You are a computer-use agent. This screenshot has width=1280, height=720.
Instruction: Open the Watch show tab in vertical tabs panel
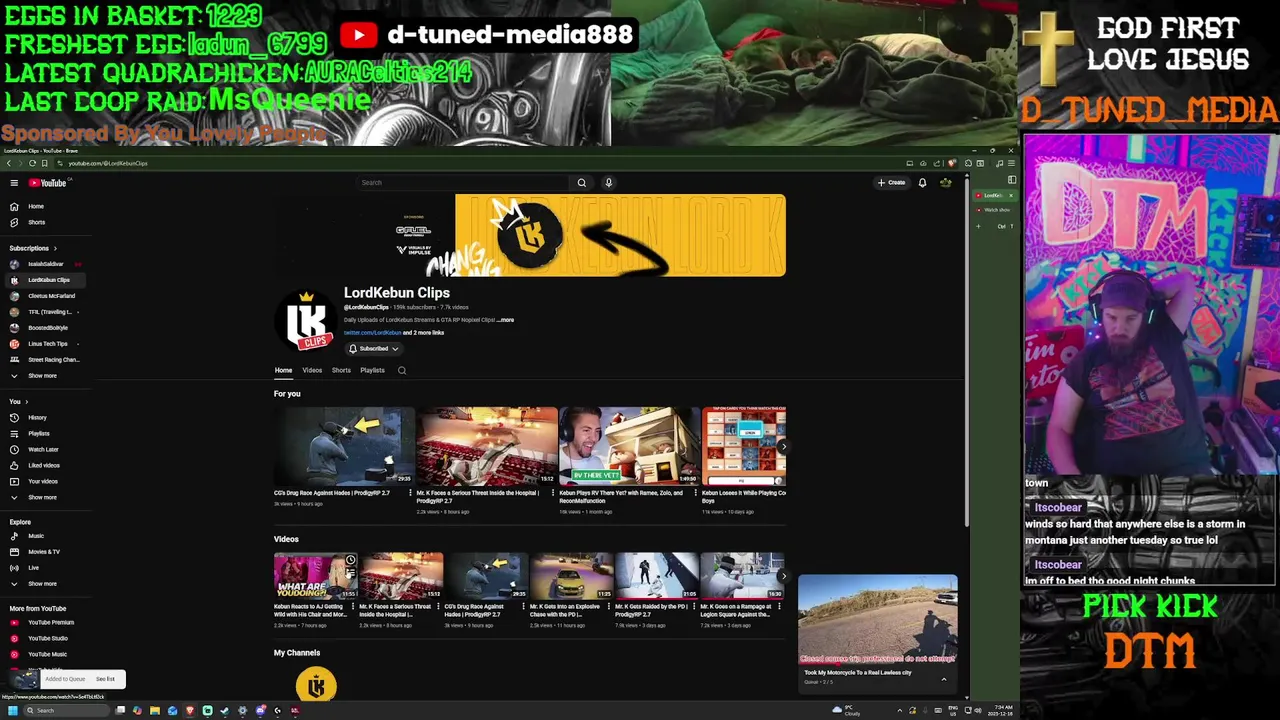(x=994, y=210)
